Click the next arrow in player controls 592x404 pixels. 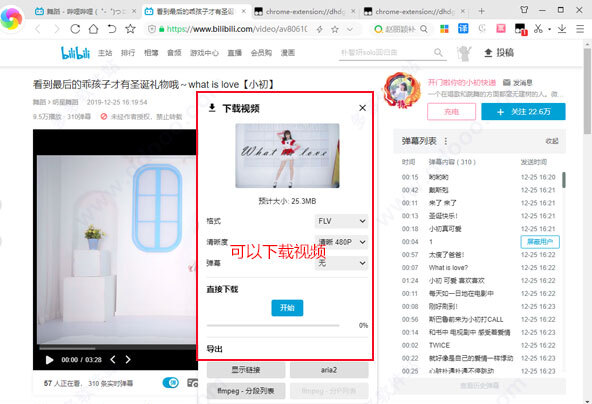pos(128,359)
